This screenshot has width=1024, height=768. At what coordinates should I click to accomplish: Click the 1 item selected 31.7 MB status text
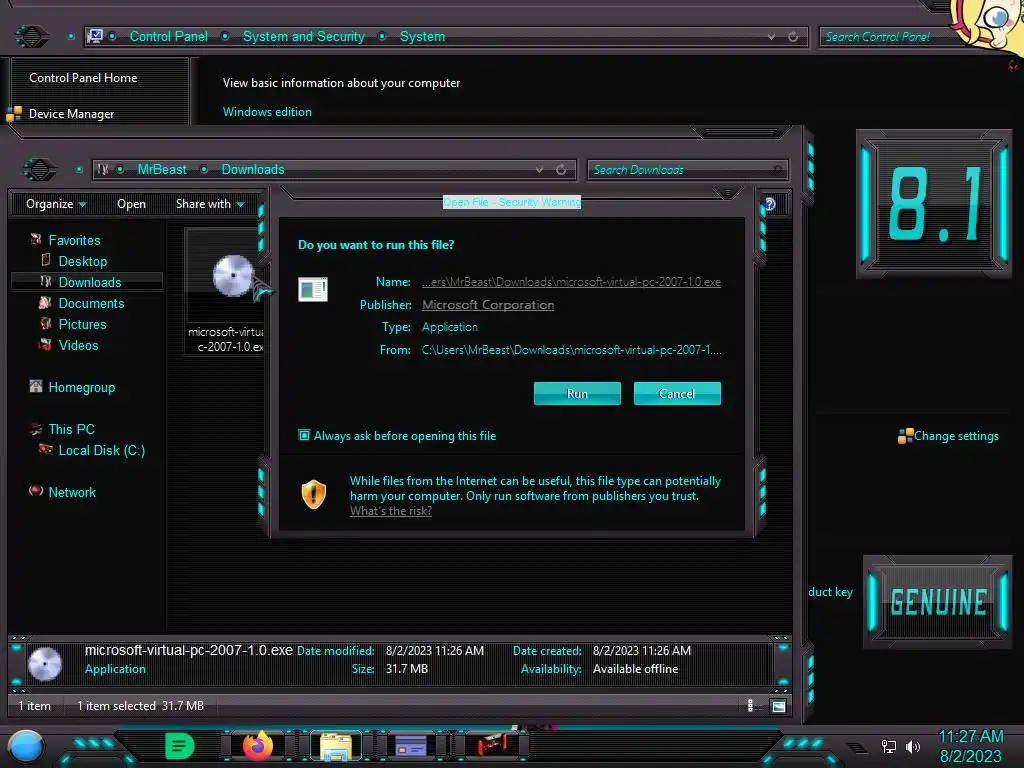click(140, 705)
